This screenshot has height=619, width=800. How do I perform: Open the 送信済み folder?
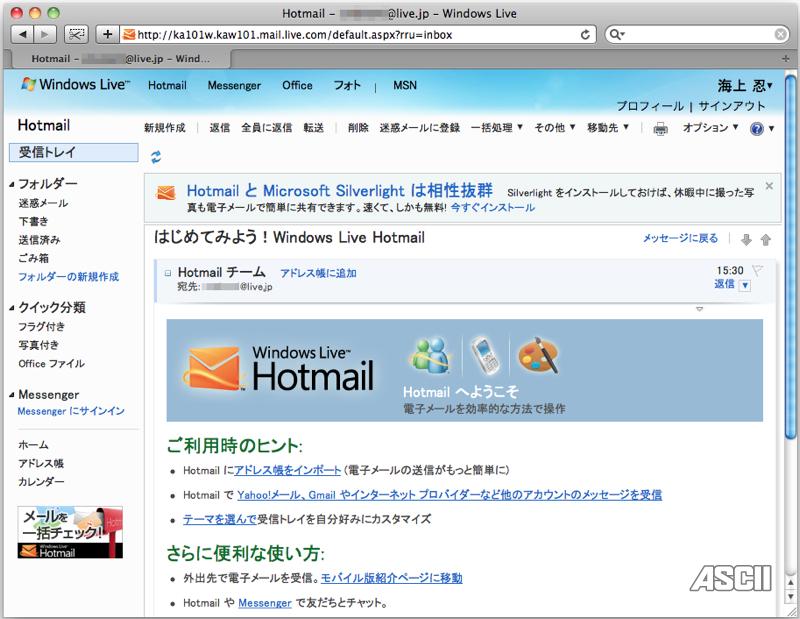(39, 240)
